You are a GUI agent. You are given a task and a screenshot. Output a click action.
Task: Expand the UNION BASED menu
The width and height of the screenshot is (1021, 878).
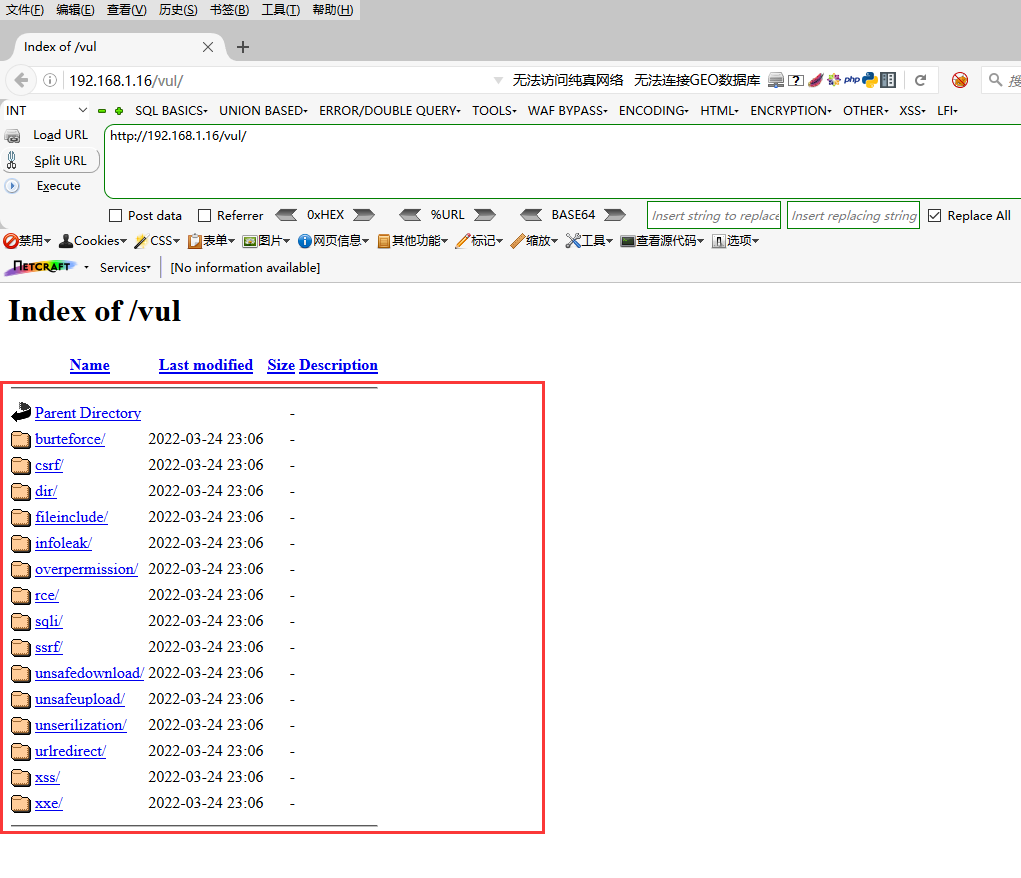[263, 111]
